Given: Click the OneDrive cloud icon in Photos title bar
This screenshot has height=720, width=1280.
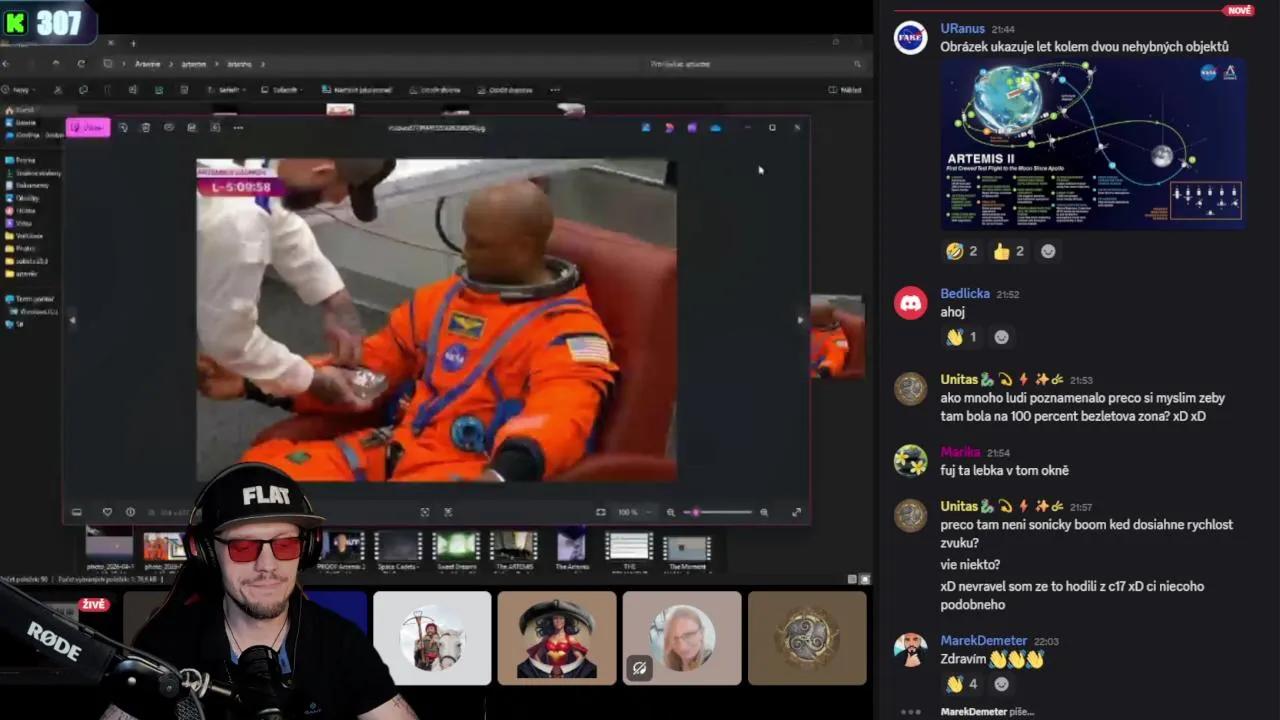Looking at the screenshot, I should tap(715, 127).
